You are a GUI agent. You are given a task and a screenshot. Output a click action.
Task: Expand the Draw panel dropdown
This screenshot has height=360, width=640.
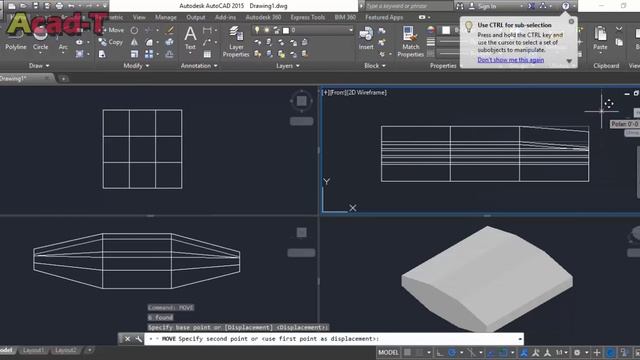pos(39,65)
